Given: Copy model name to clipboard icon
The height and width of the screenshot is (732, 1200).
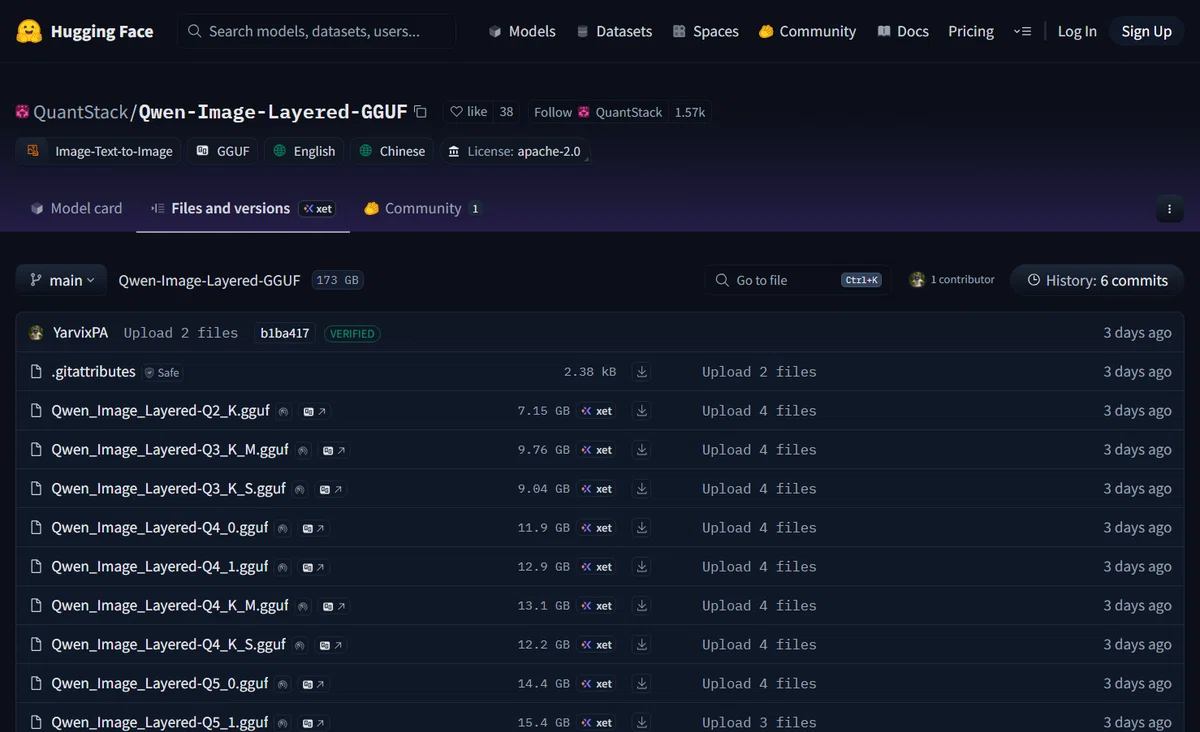Looking at the screenshot, I should 420,112.
